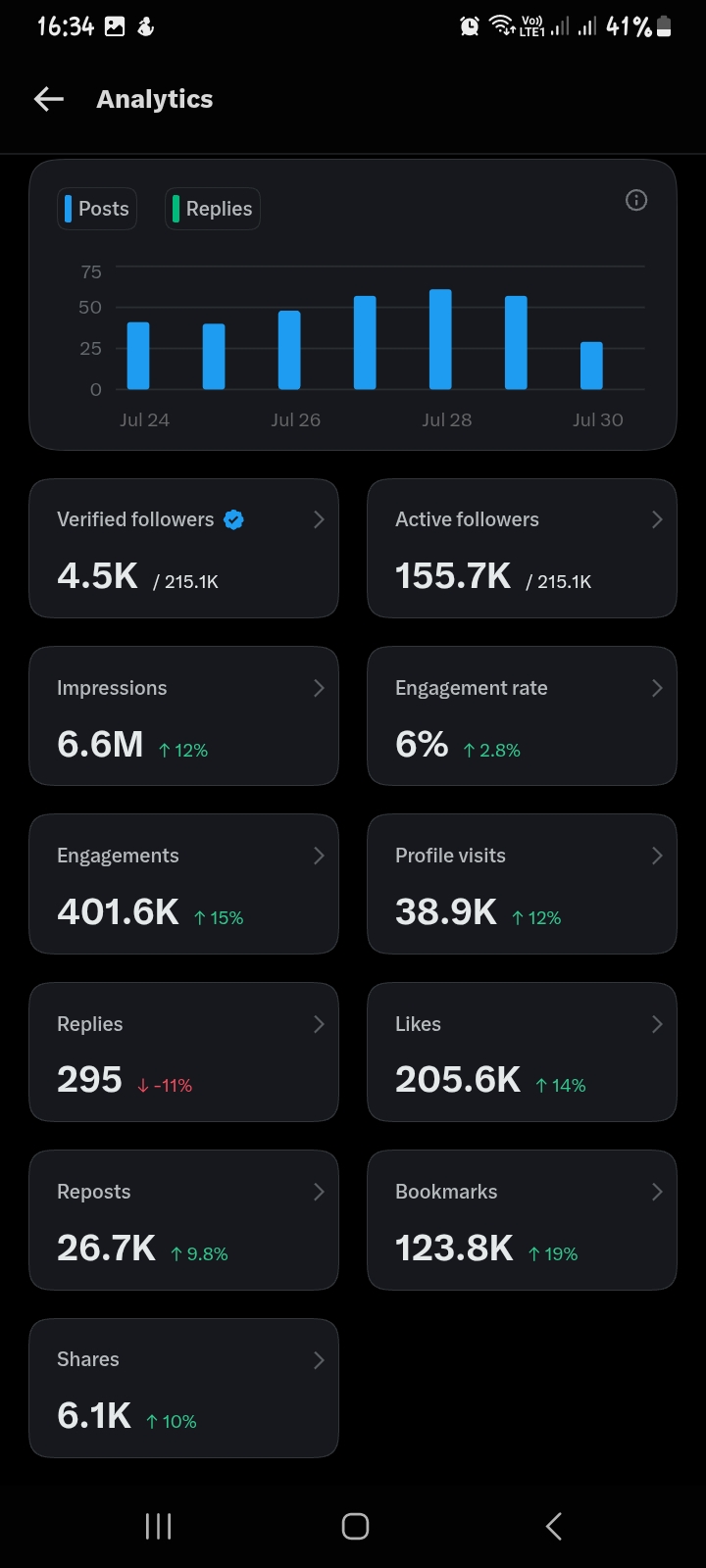The image size is (706, 1568).
Task: Select the Jul 28 bar in chart
Action: click(440, 339)
